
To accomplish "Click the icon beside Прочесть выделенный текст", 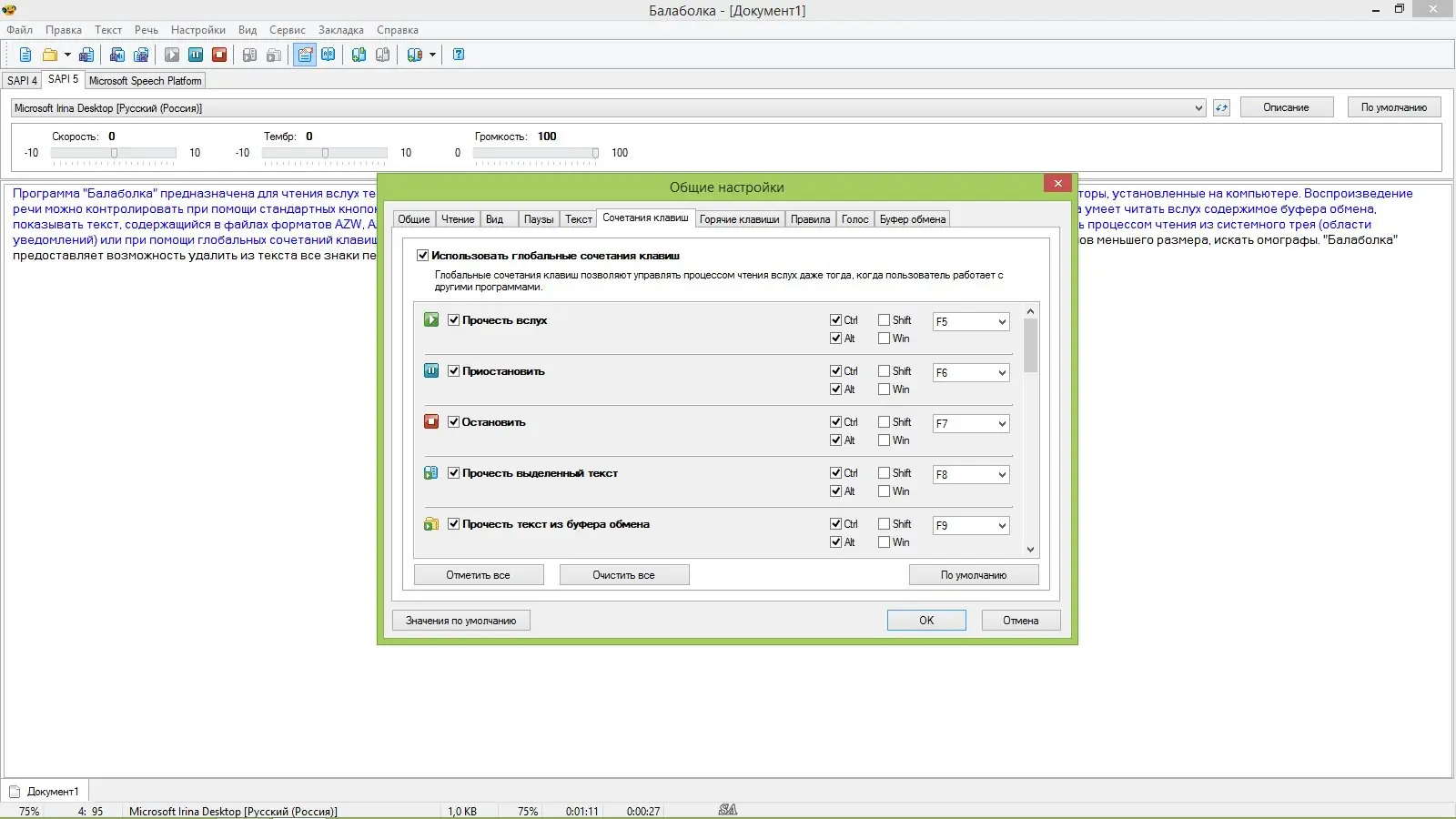I will tap(431, 472).
